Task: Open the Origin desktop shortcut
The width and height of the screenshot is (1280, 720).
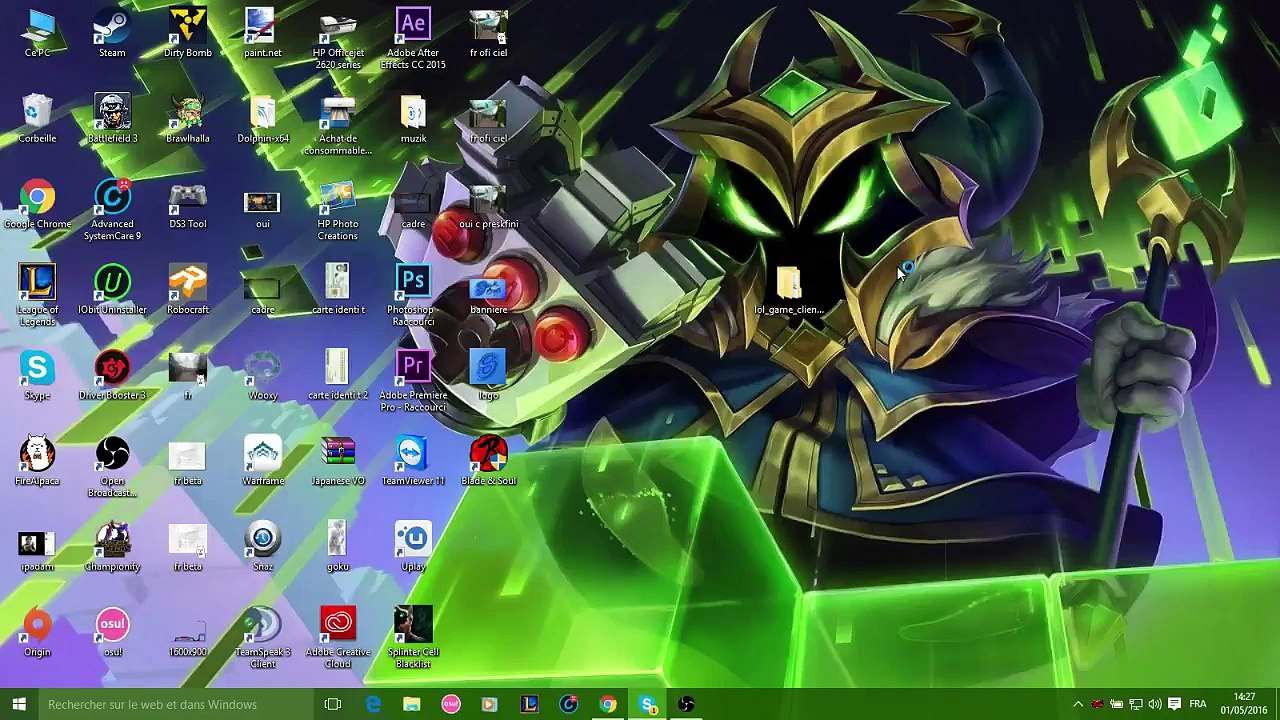Action: 37,633
